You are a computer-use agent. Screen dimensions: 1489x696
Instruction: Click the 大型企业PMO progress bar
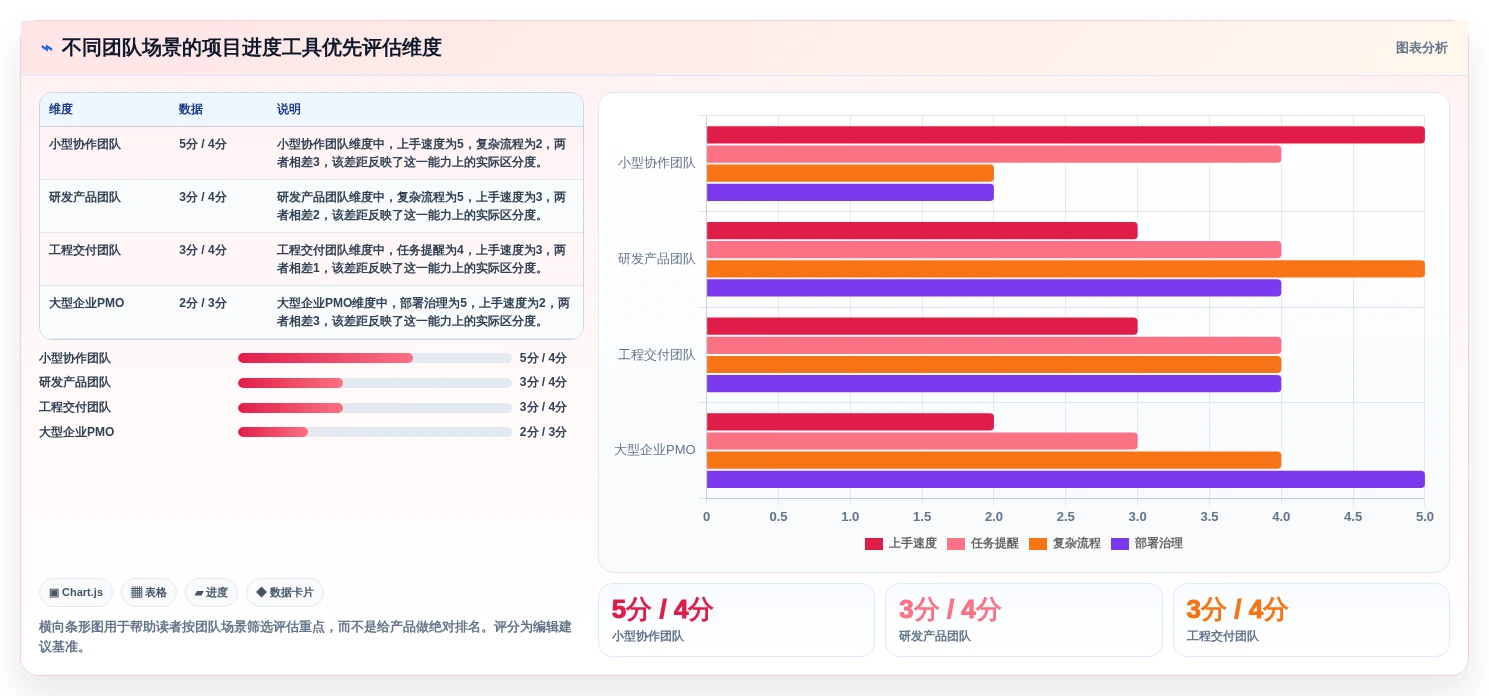click(375, 432)
